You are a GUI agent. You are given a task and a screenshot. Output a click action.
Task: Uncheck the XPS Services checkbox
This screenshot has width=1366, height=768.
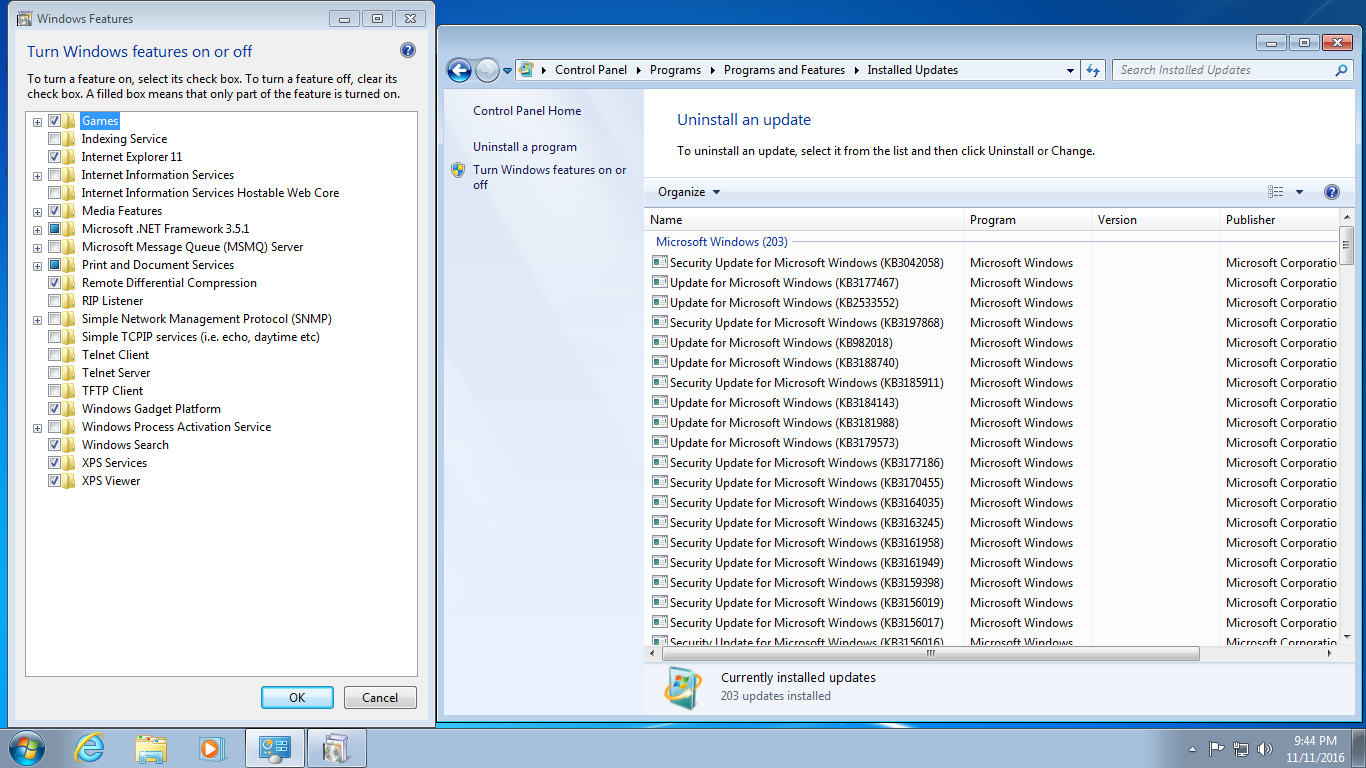point(54,463)
